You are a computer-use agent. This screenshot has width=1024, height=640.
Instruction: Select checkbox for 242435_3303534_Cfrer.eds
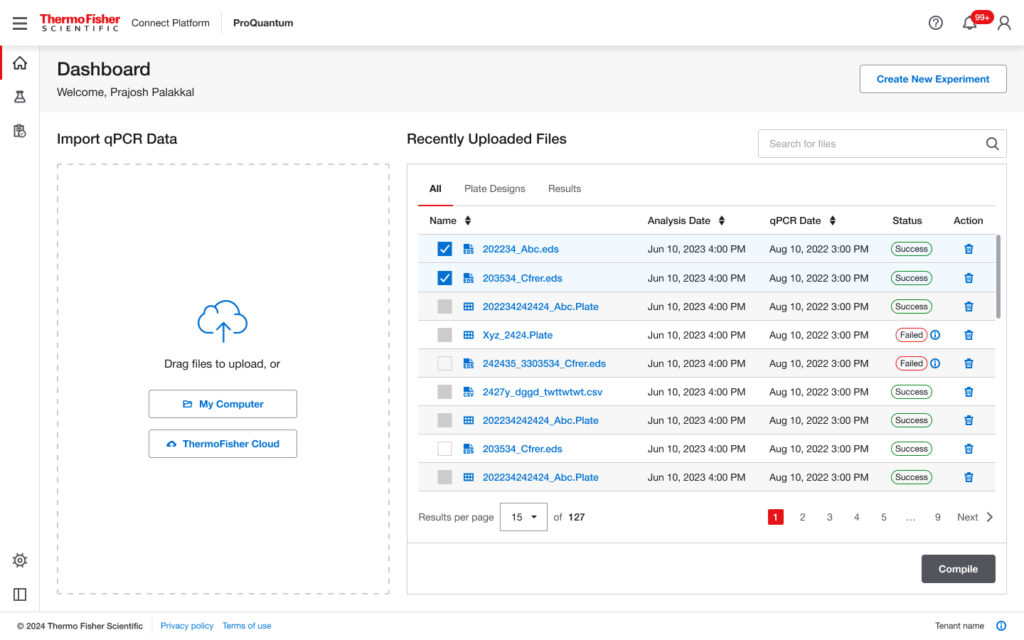point(445,363)
